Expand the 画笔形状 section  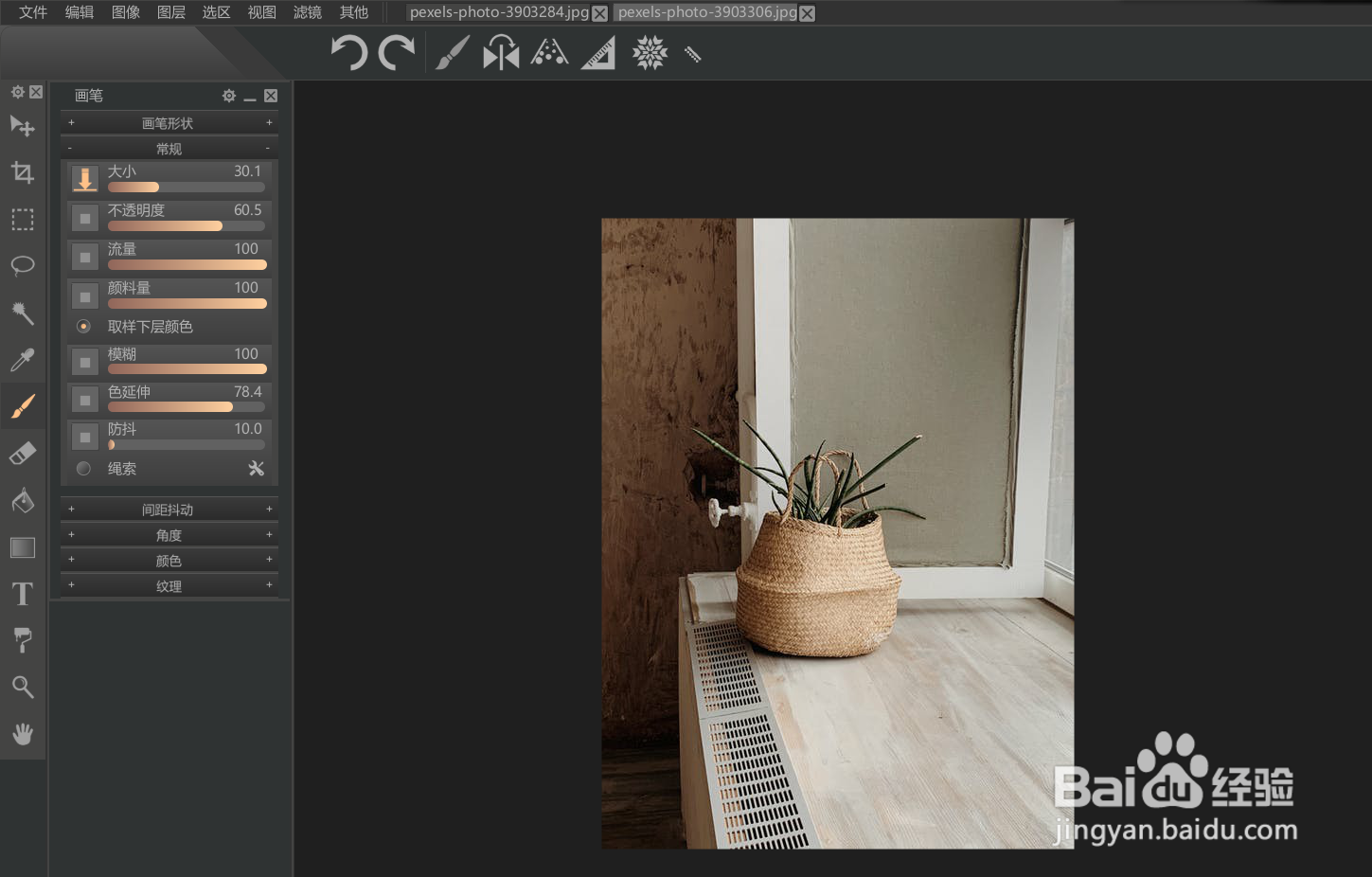coord(169,123)
